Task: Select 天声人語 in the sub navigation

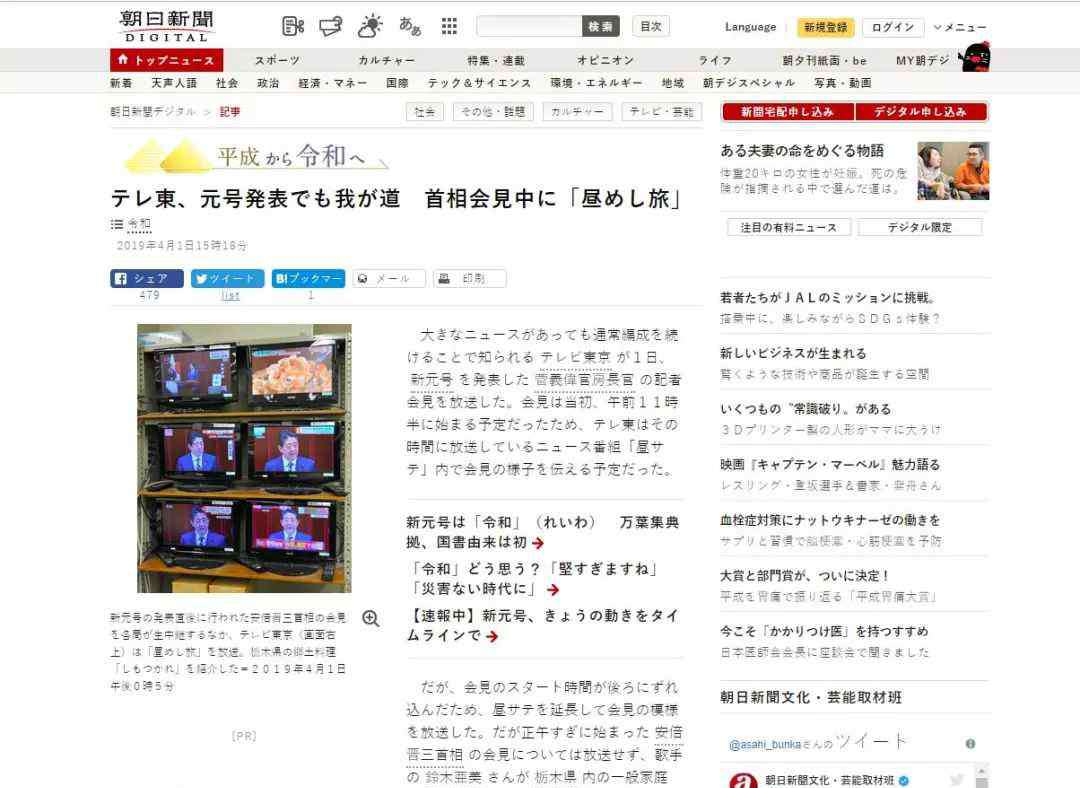Action: tap(174, 83)
